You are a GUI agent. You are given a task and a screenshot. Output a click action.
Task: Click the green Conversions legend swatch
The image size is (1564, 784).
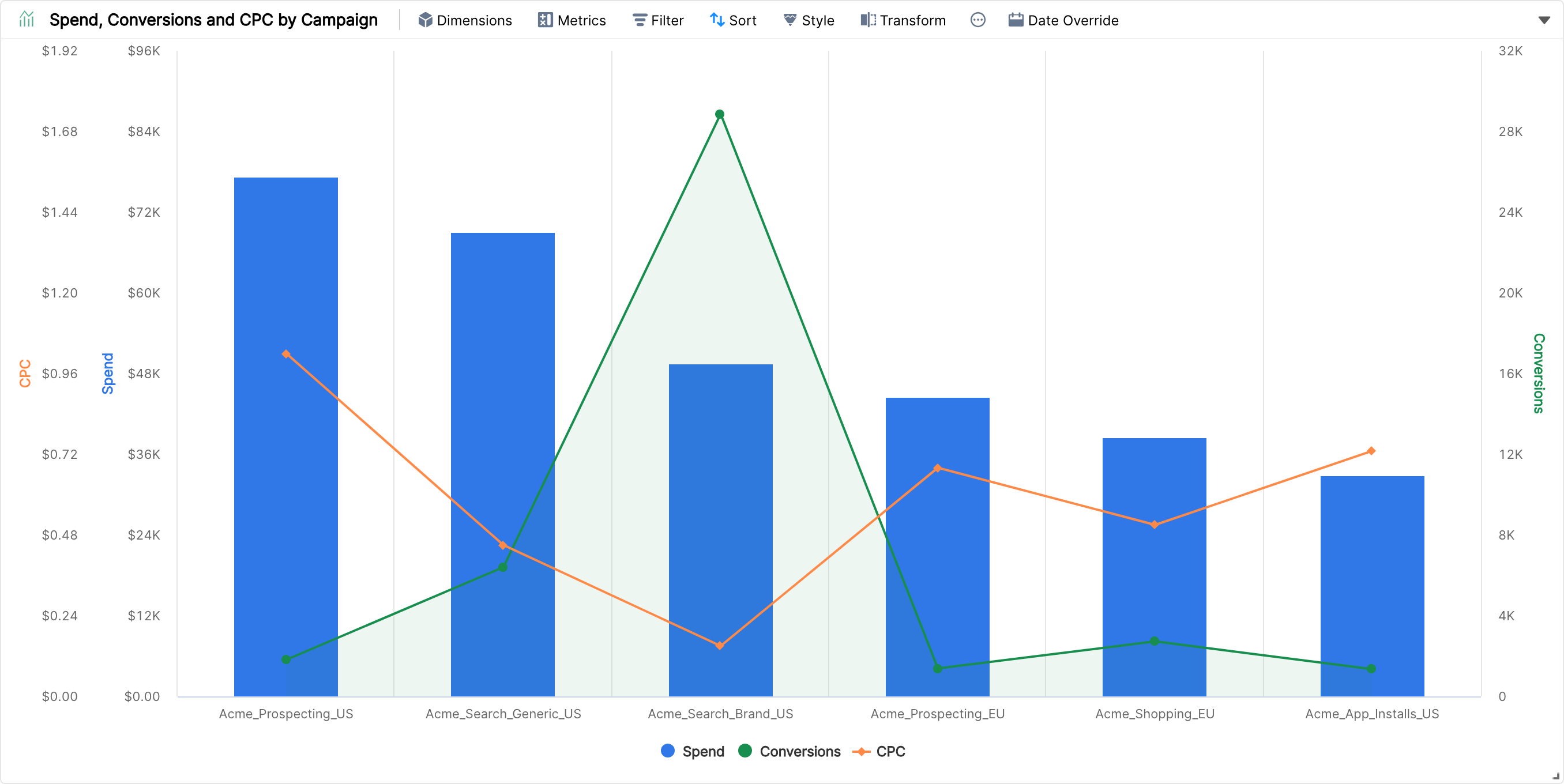[745, 751]
